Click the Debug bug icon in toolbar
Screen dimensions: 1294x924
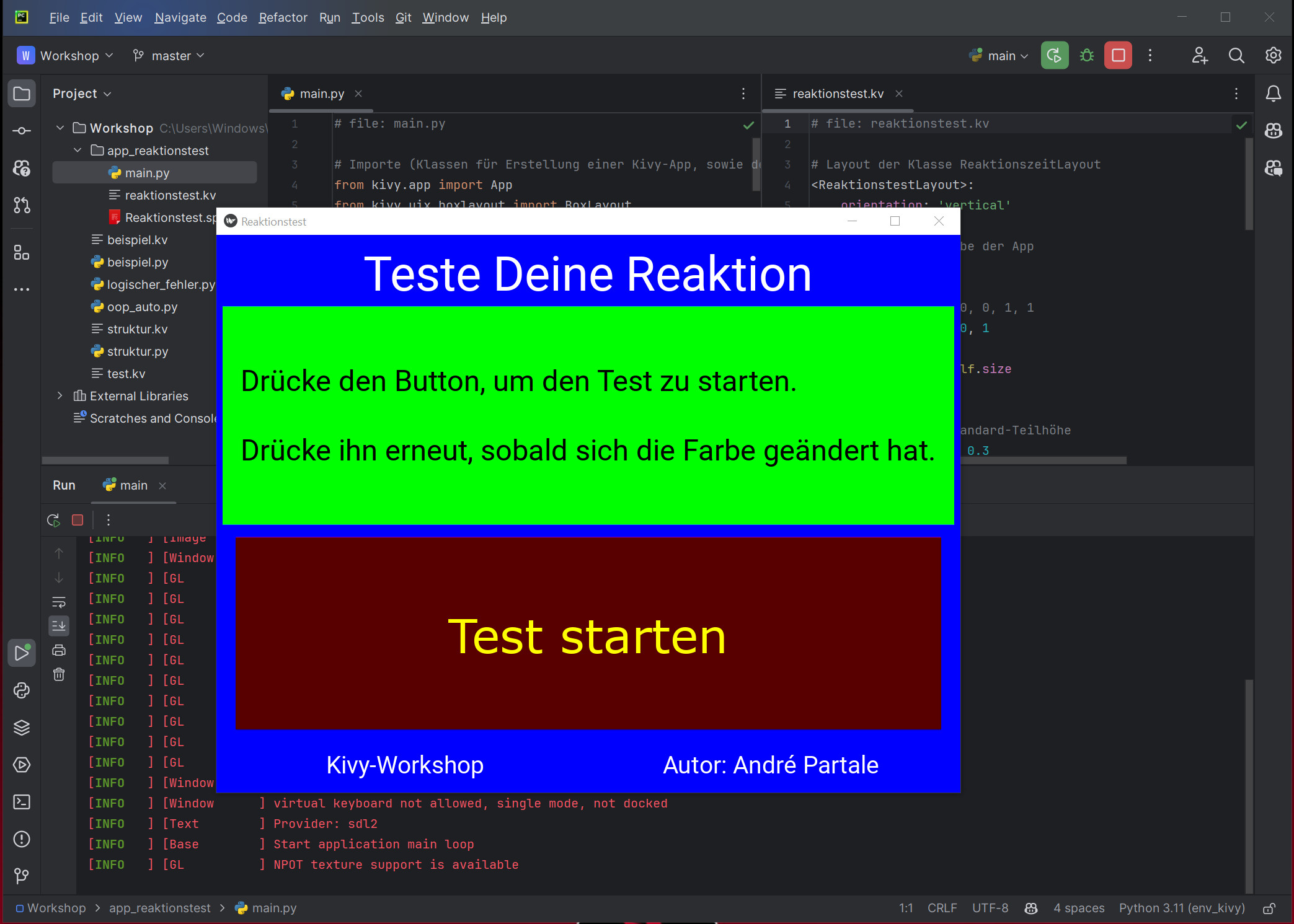[1087, 56]
